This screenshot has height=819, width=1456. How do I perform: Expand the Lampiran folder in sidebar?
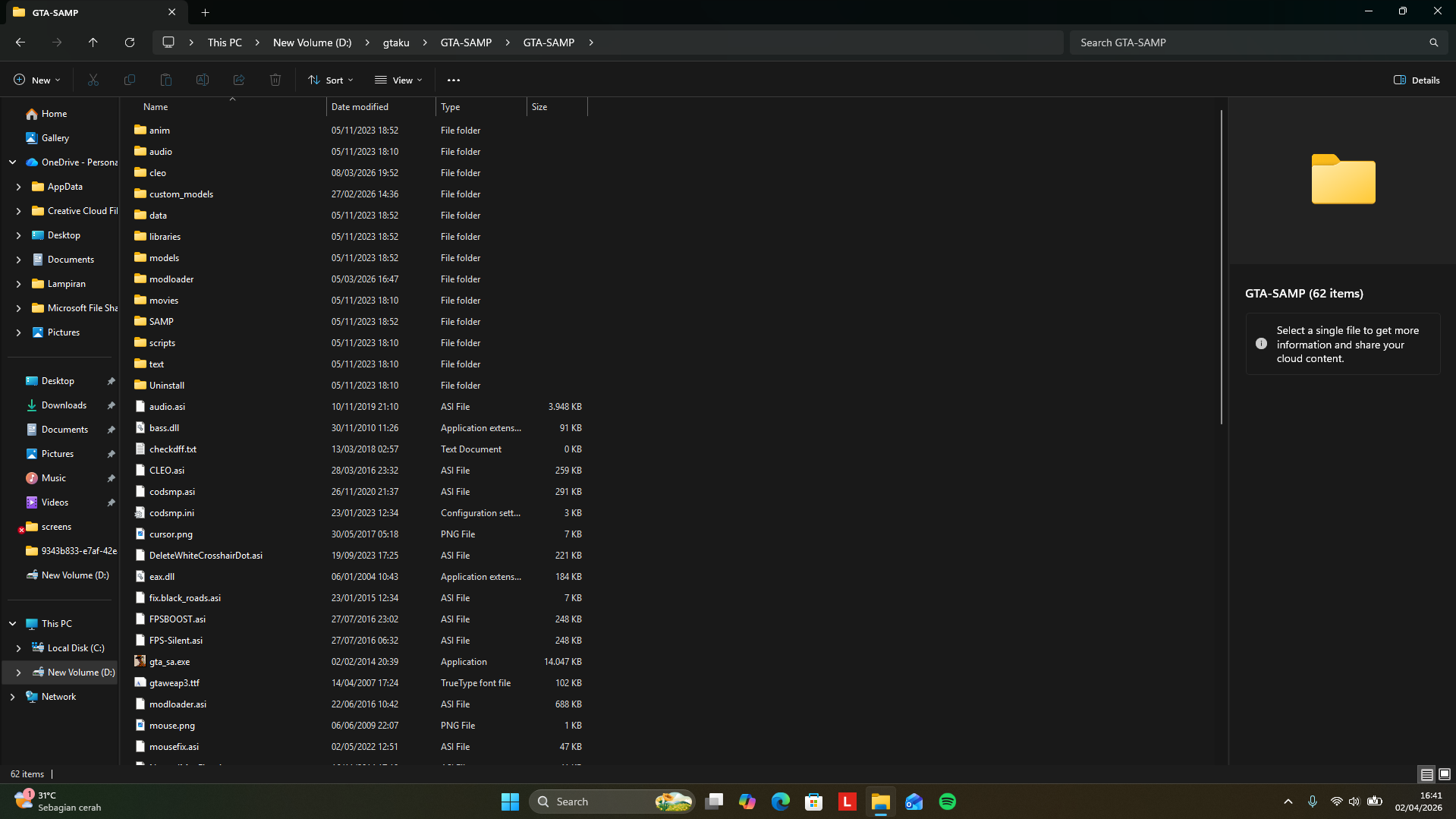(19, 284)
